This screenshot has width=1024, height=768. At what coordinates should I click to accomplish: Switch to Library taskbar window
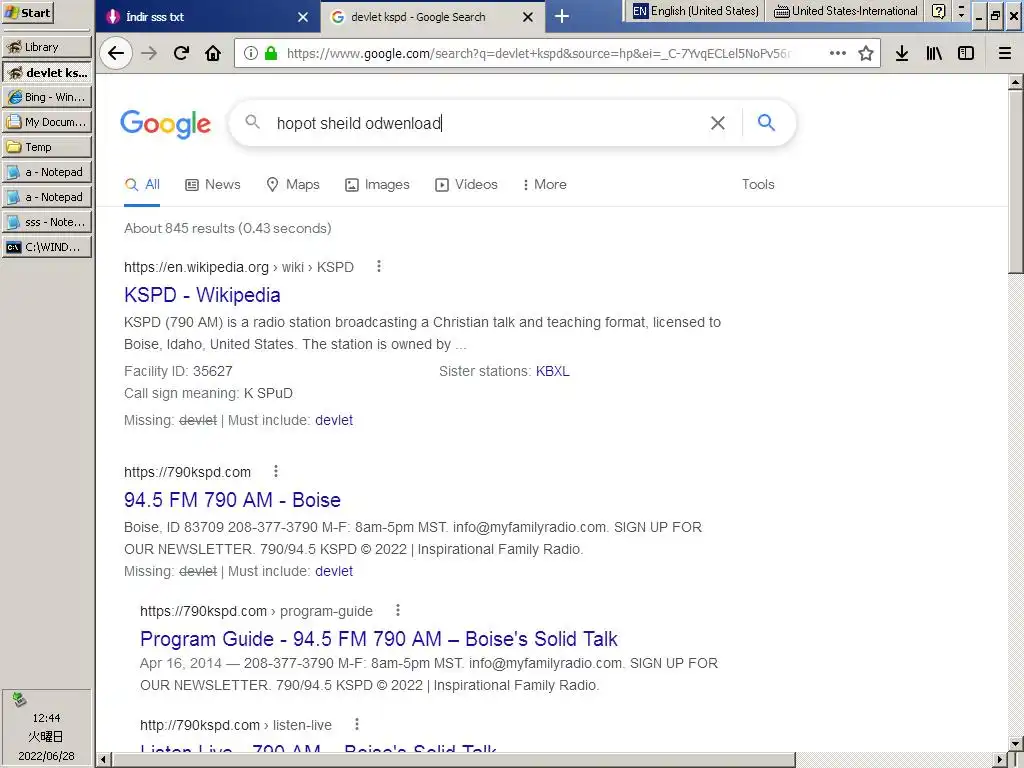[47, 47]
